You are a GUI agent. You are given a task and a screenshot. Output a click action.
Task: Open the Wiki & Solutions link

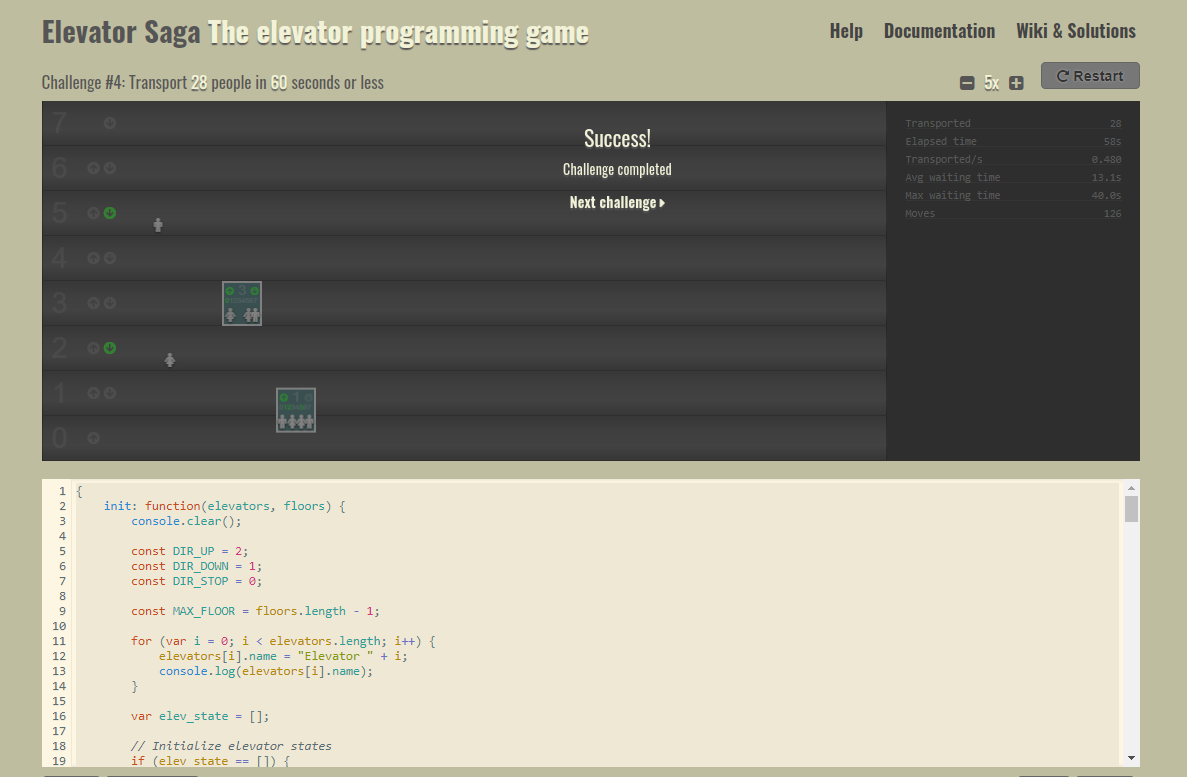pos(1076,31)
